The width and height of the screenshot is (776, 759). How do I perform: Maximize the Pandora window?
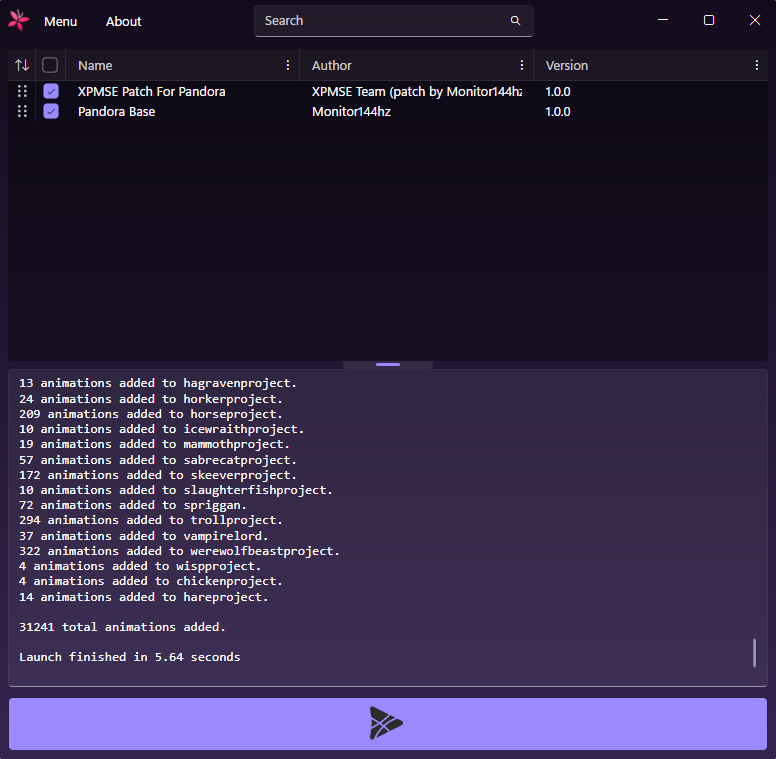tap(709, 20)
